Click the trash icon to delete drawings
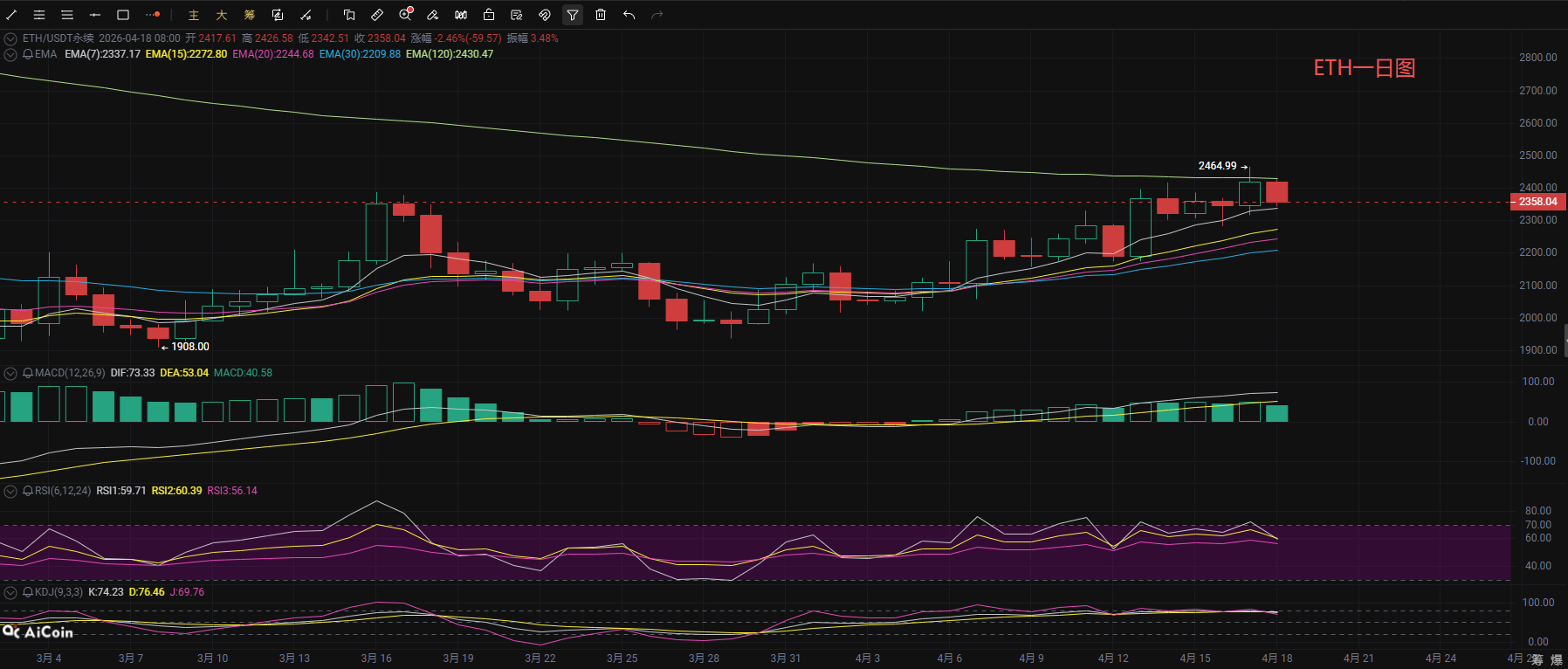The image size is (1568, 669). [601, 15]
